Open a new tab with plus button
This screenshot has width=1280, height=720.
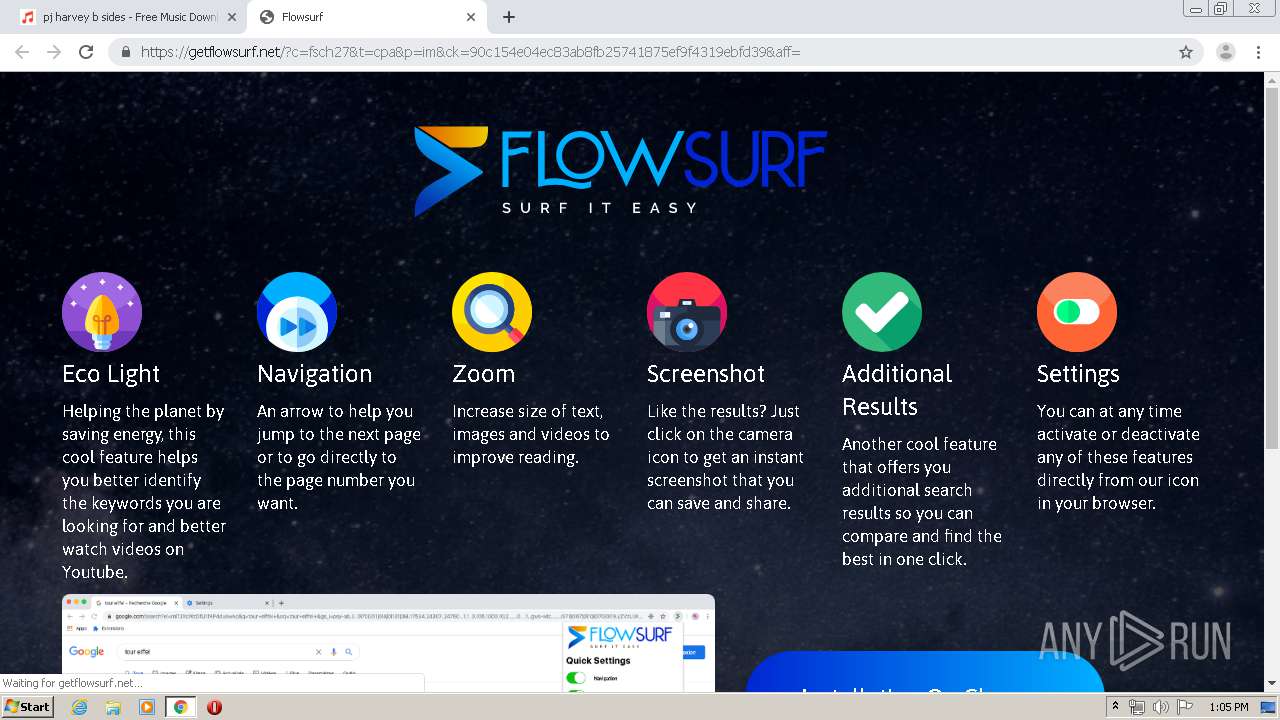[x=509, y=17]
